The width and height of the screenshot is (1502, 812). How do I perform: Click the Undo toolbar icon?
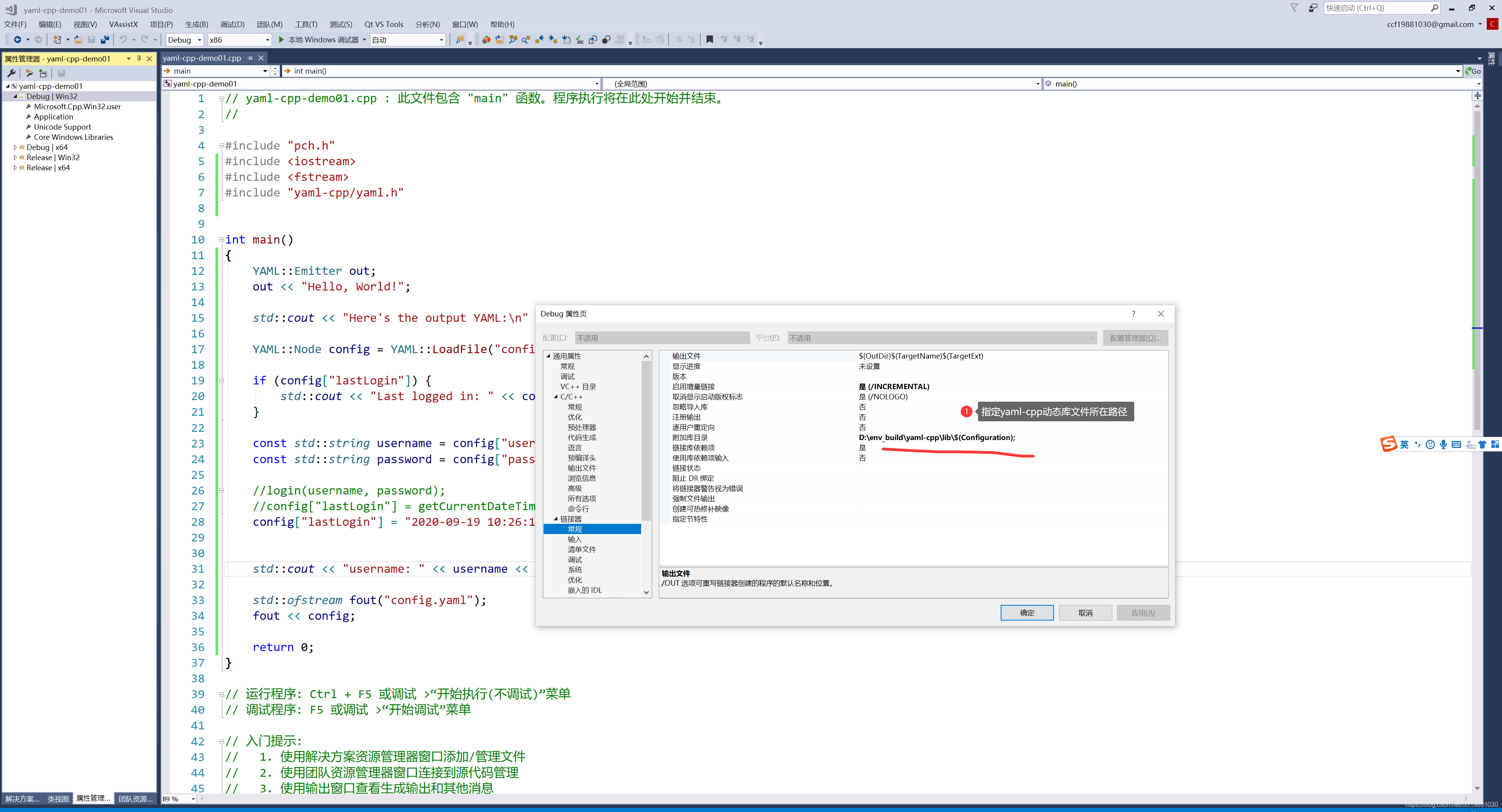(x=123, y=40)
